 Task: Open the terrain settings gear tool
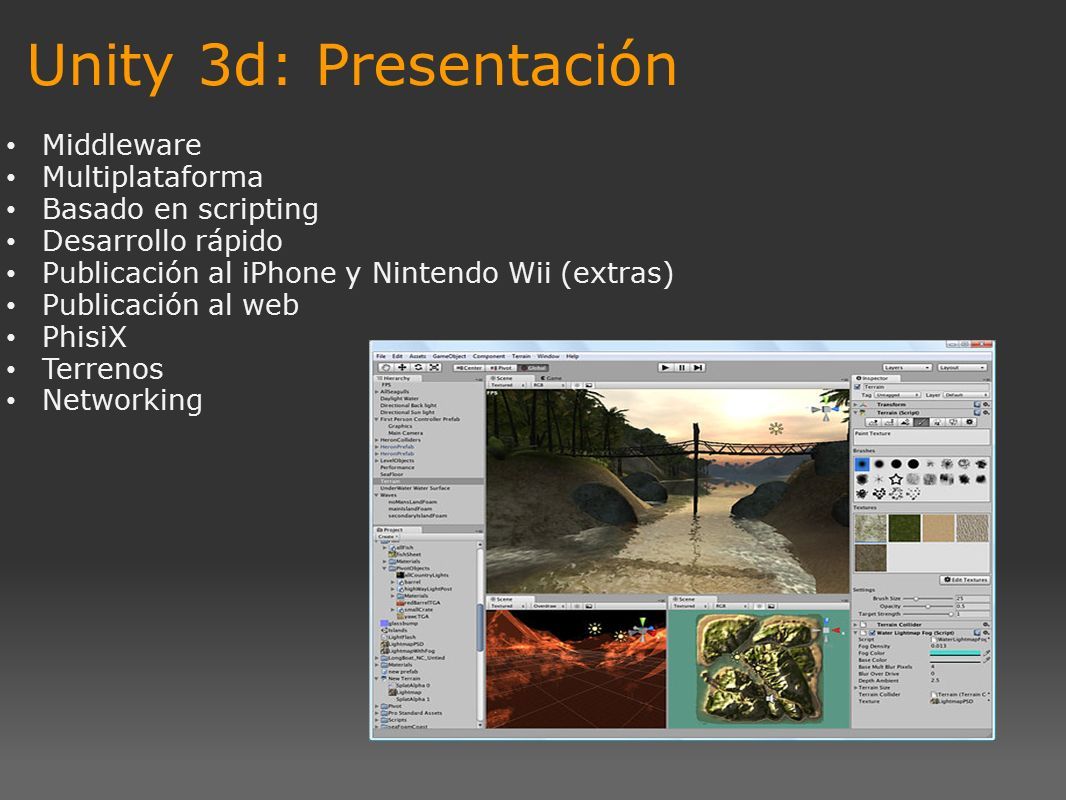(x=969, y=422)
